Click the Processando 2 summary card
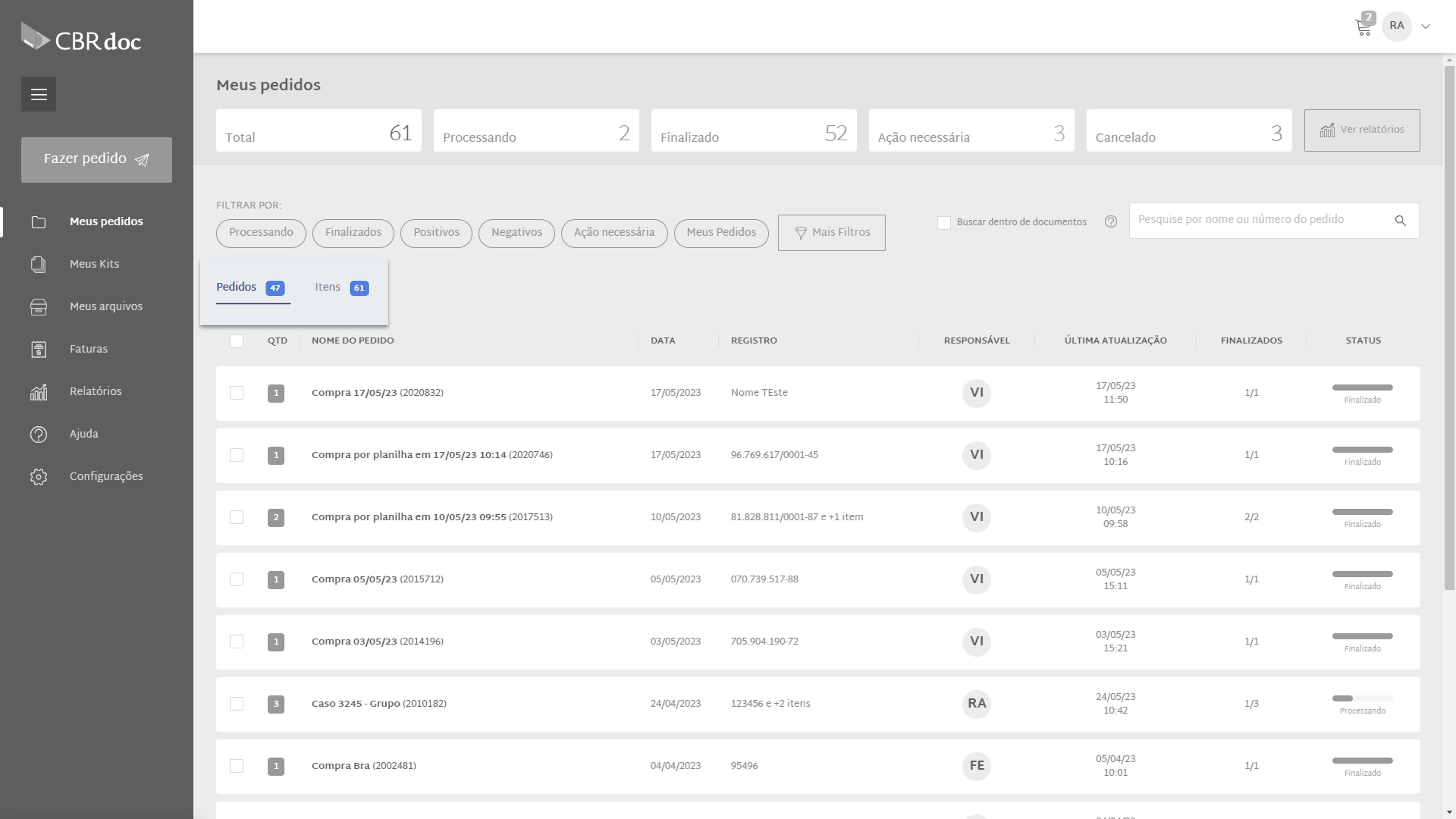The width and height of the screenshot is (1456, 819). point(536,131)
